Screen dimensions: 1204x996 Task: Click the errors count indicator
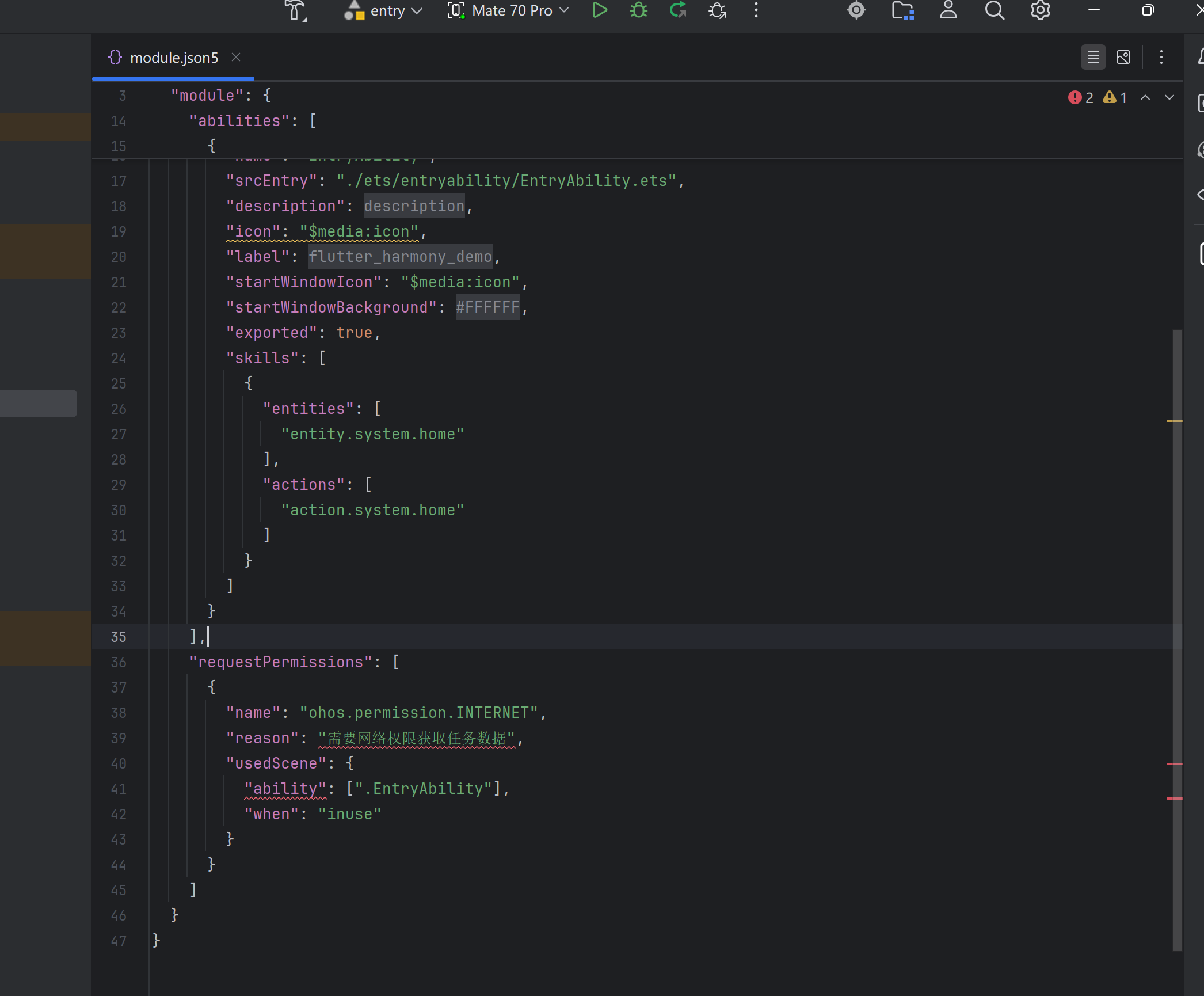coord(1081,97)
